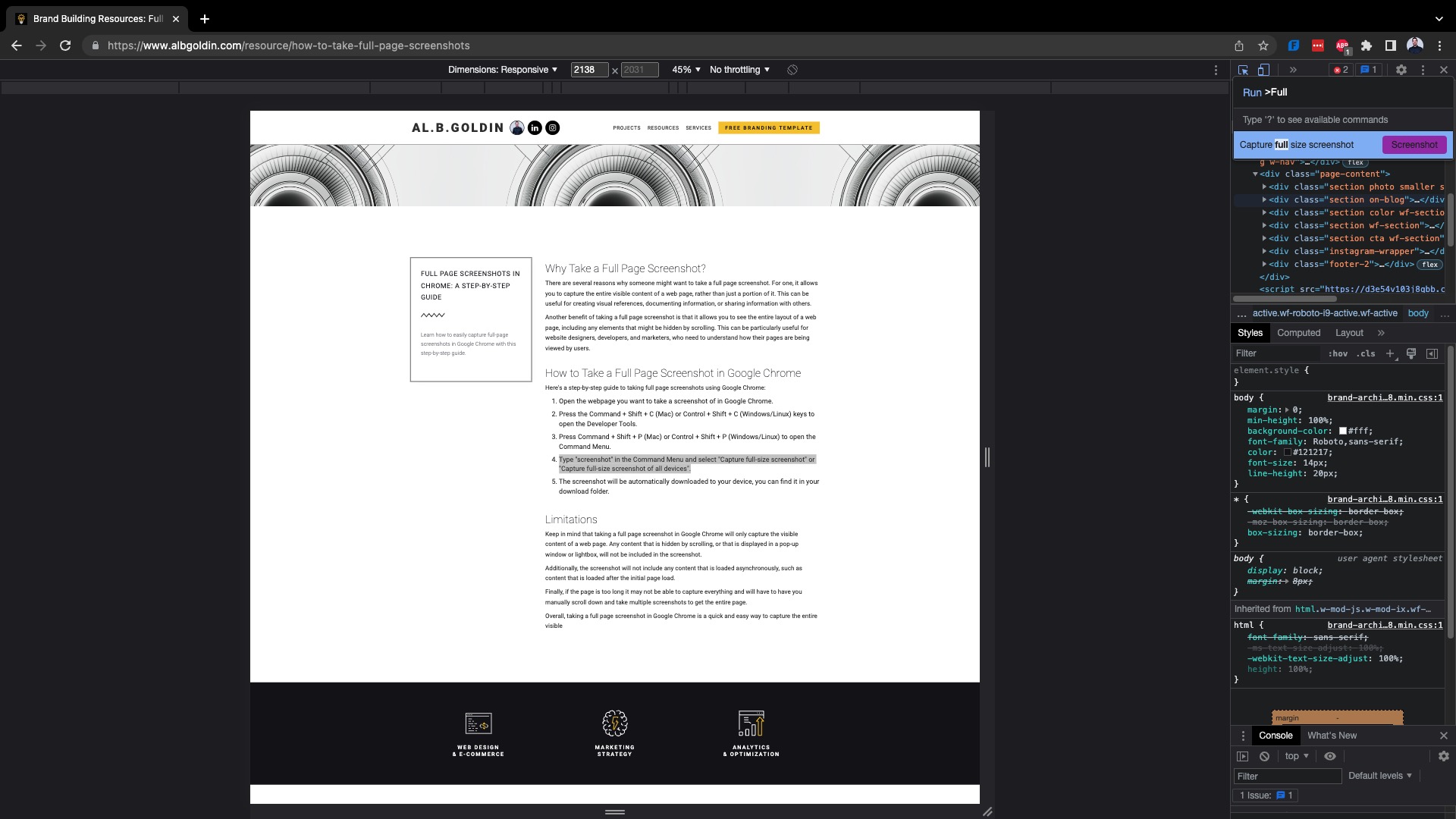This screenshot has width=1456, height=819.
Task: Expand the footer-2 div node
Action: pyautogui.click(x=1264, y=265)
